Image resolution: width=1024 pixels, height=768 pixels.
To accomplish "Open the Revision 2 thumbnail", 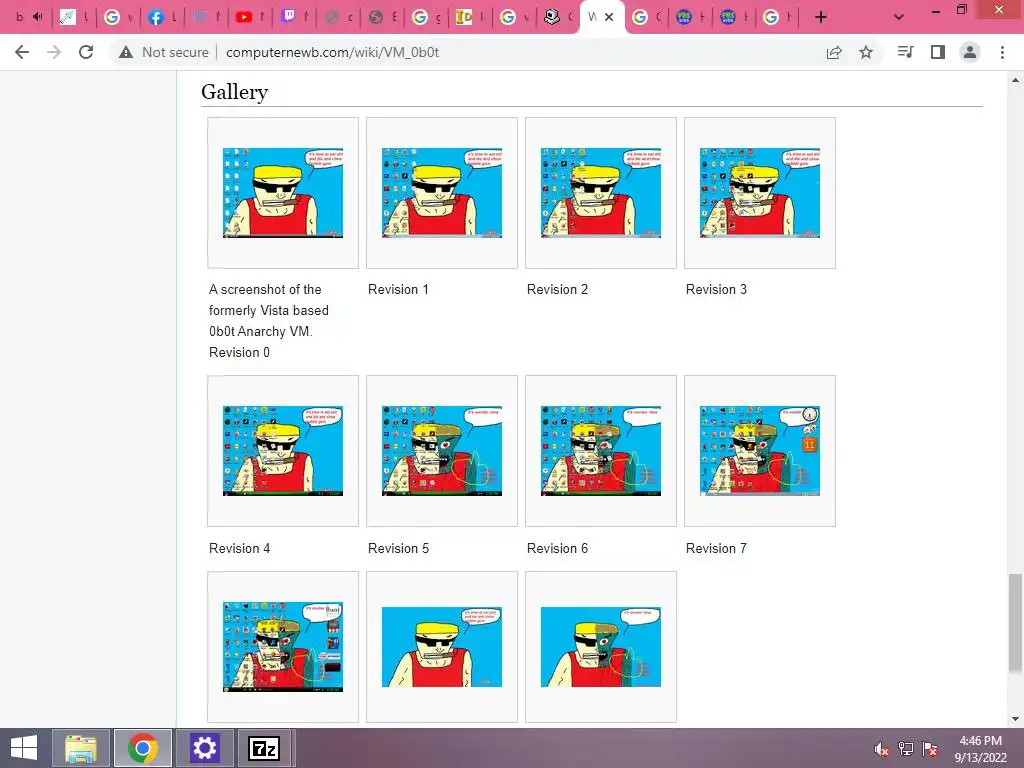I will pos(601,193).
